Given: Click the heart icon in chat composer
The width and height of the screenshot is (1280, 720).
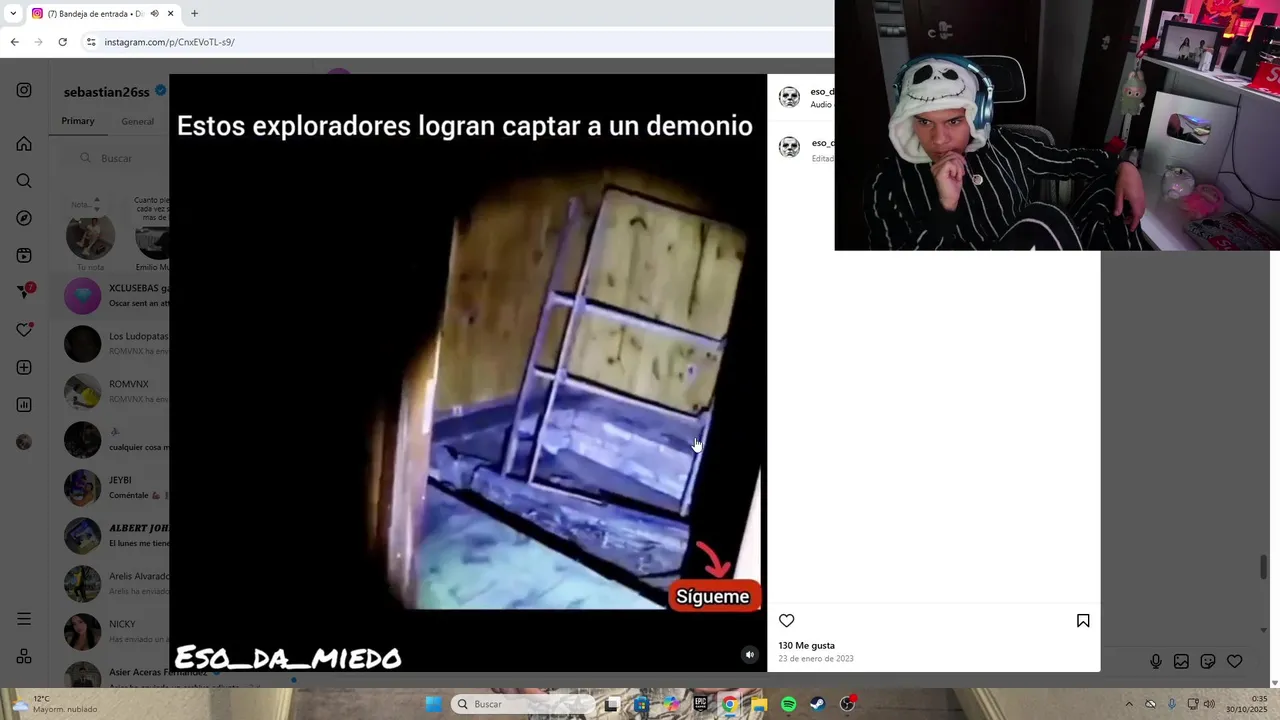Looking at the screenshot, I should [x=1235, y=661].
